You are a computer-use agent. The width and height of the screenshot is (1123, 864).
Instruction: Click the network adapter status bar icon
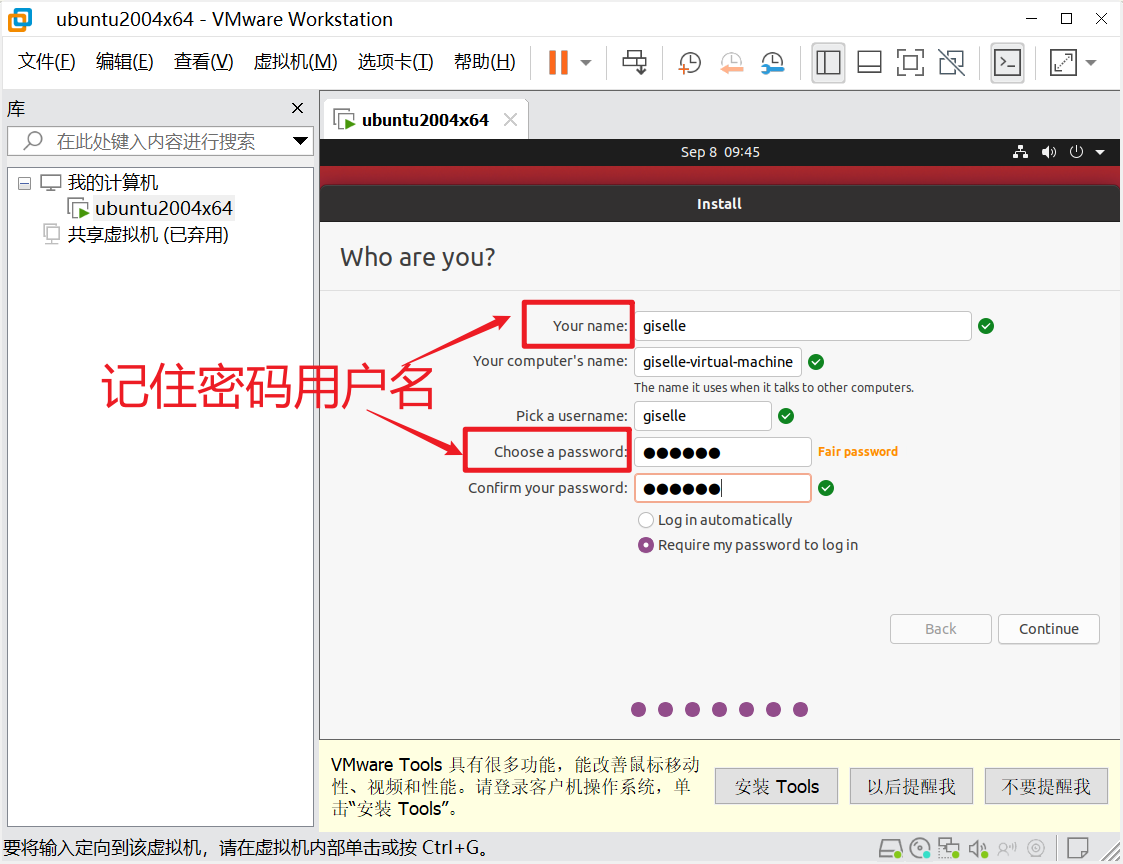coord(949,849)
